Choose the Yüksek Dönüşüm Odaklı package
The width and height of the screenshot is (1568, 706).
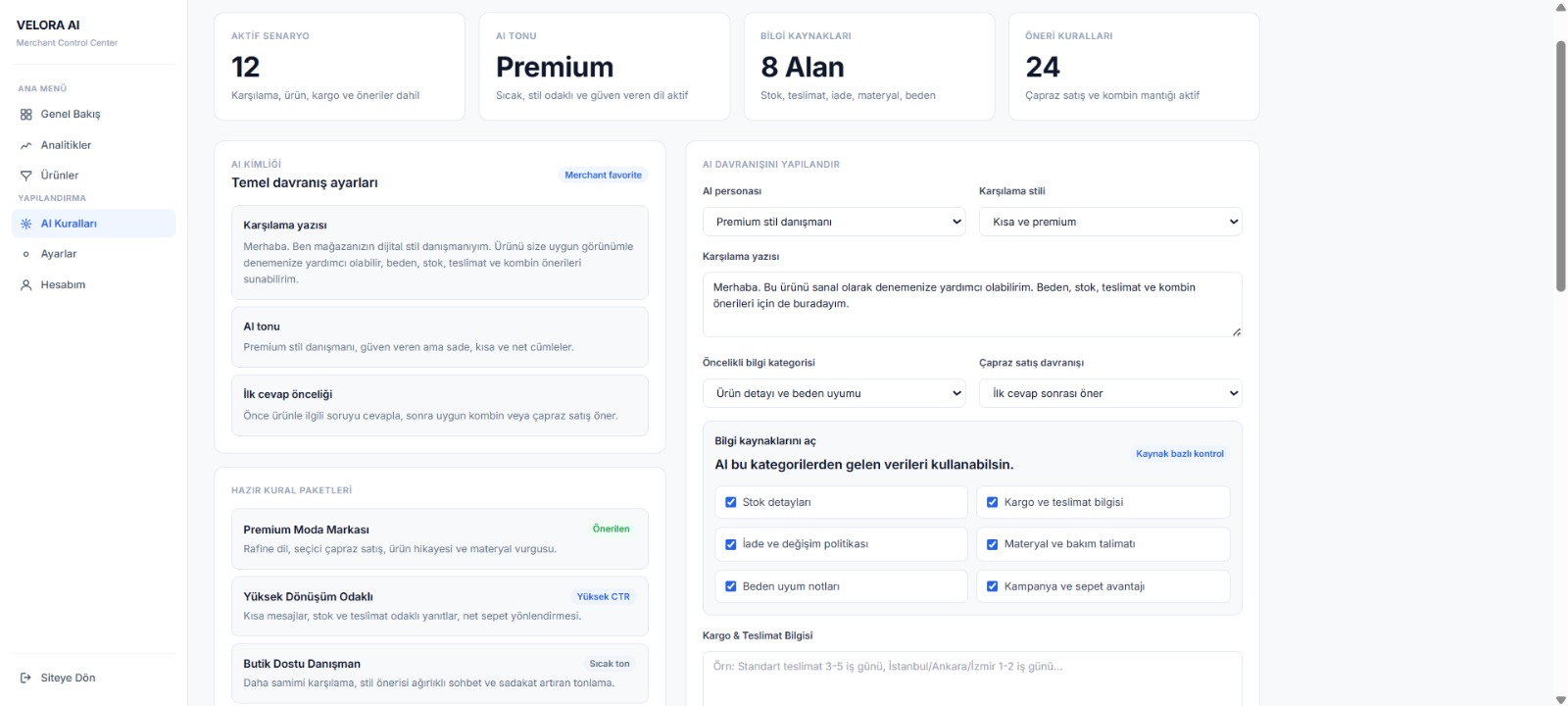click(440, 606)
